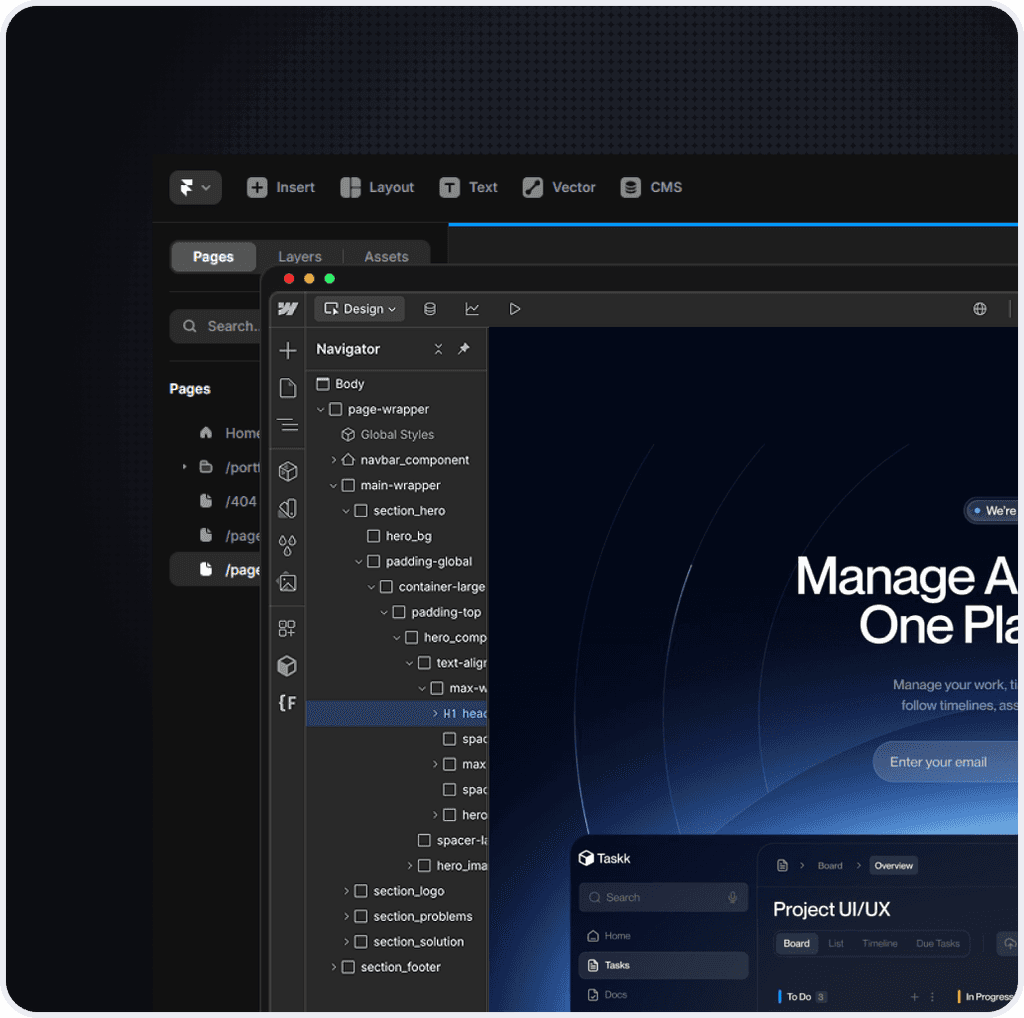1024x1018 pixels.
Task: Click the Taskk logo in preview
Action: click(604, 859)
